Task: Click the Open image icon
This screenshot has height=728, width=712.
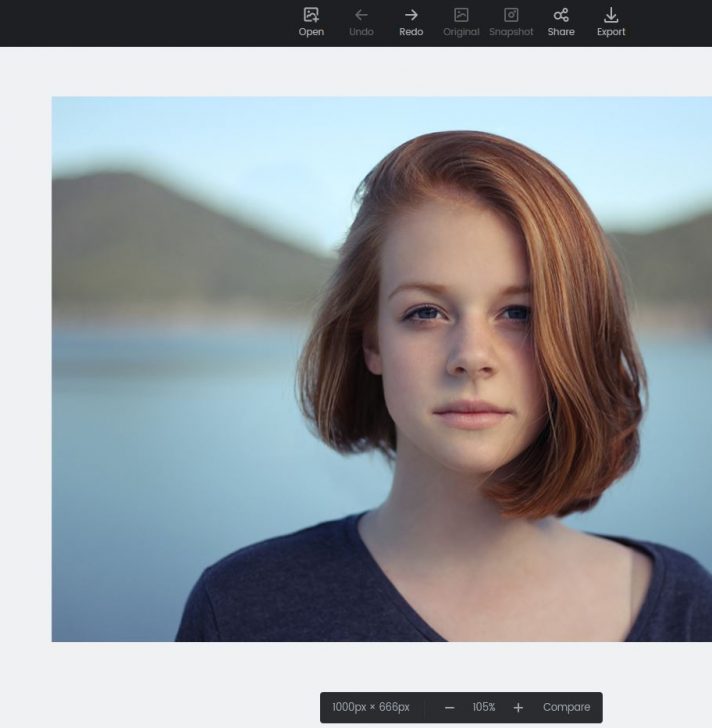Action: click(311, 15)
